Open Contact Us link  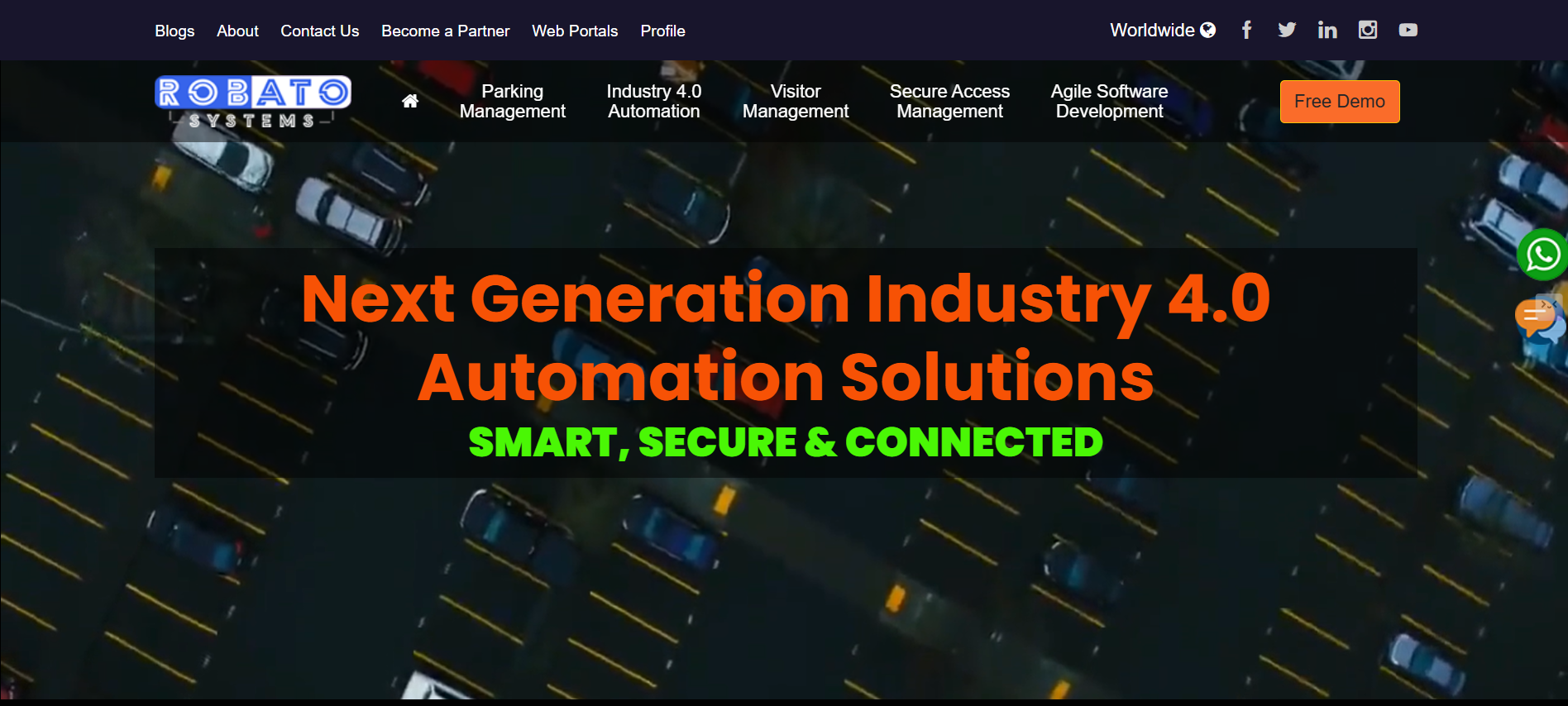320,31
